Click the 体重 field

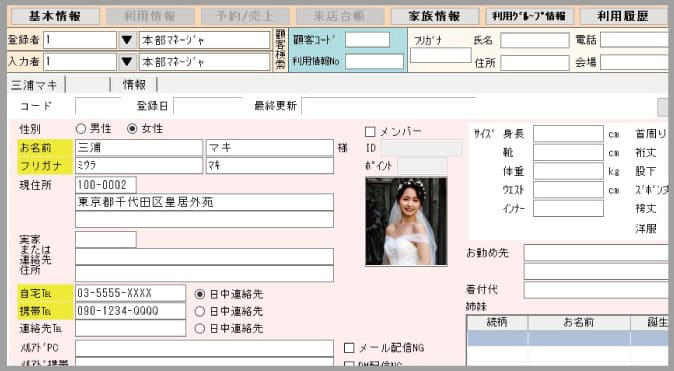pyautogui.click(x=568, y=171)
